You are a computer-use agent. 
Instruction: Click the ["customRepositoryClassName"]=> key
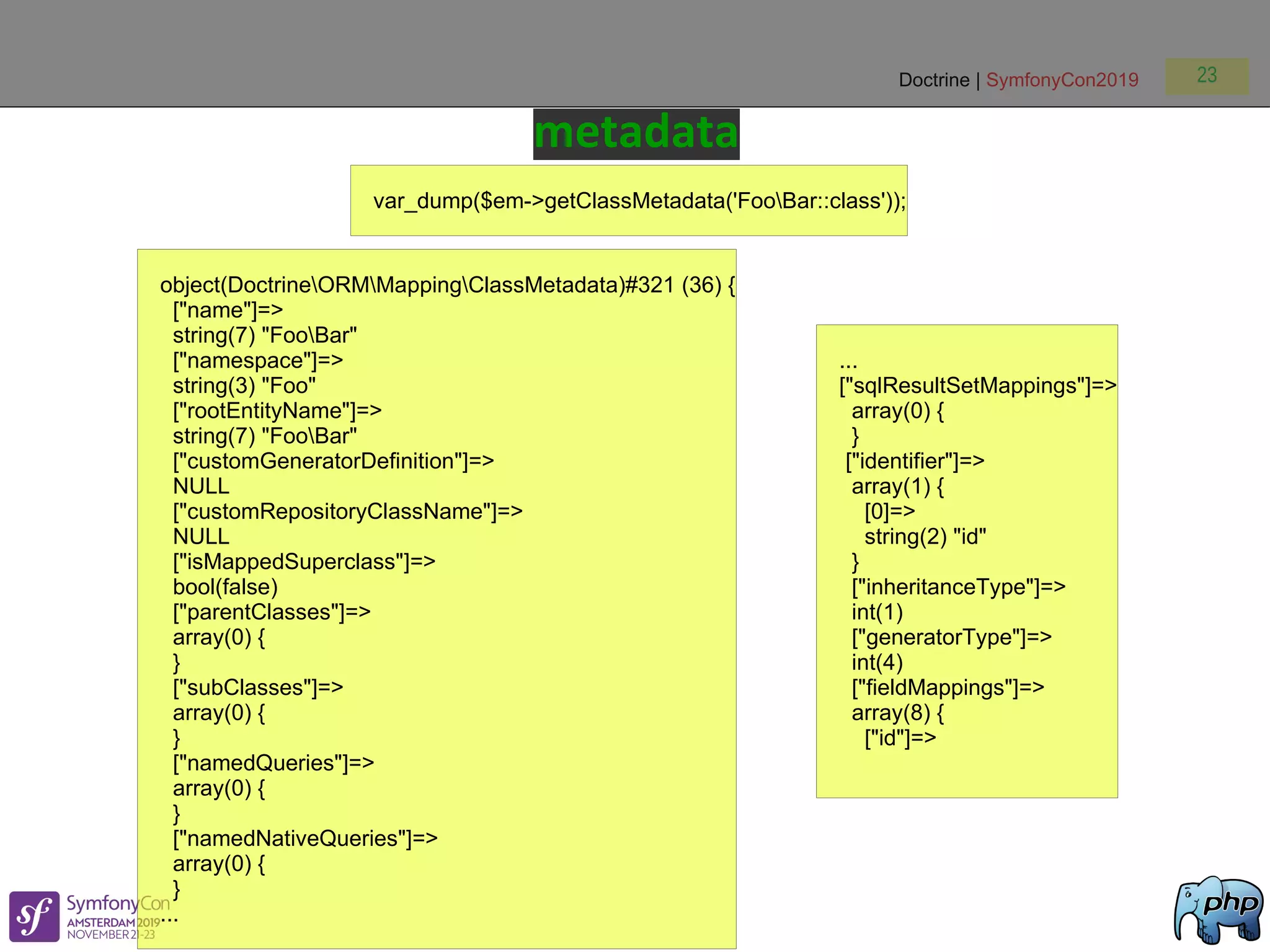coord(348,511)
